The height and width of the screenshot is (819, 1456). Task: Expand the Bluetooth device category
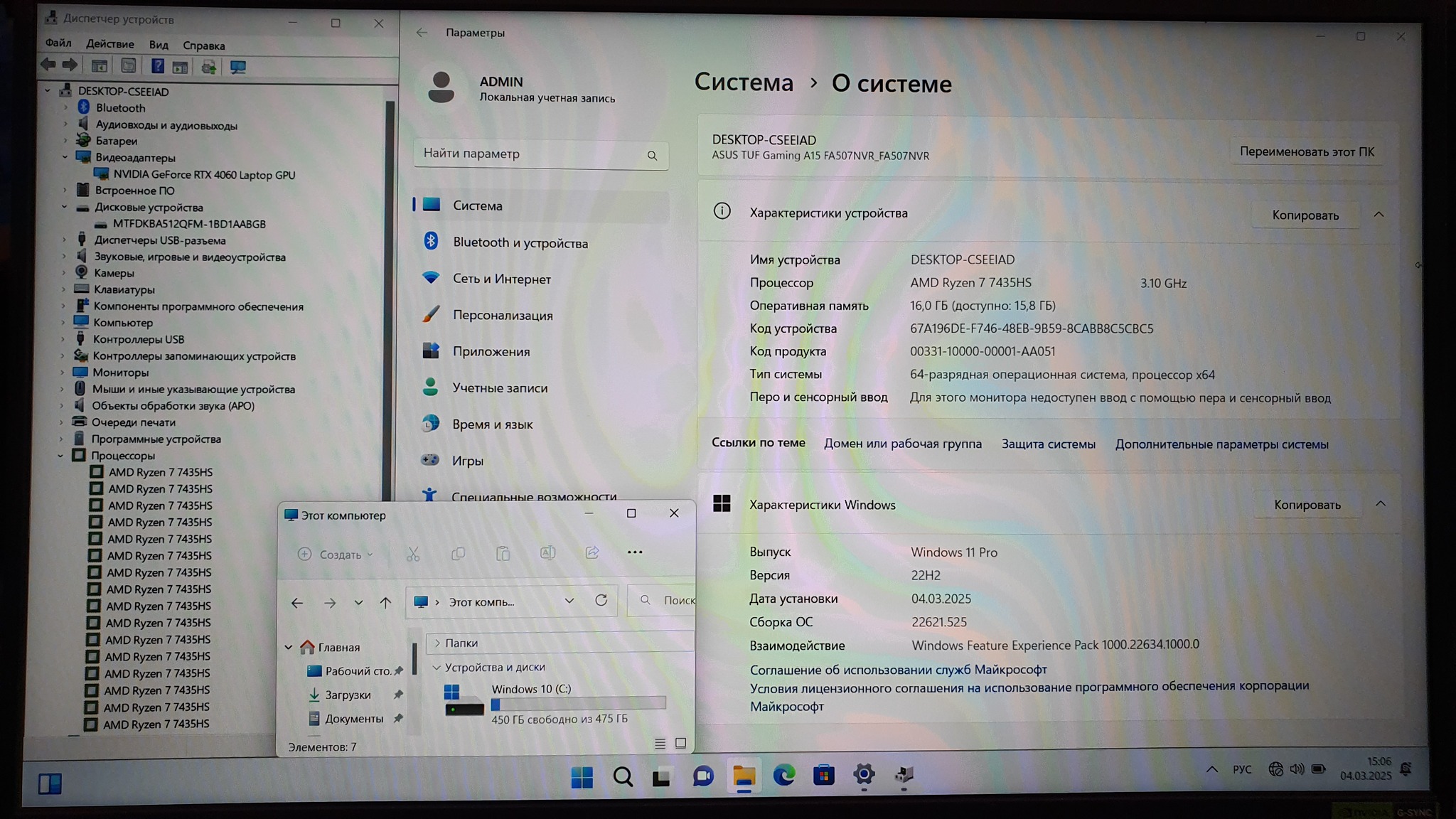tap(65, 108)
